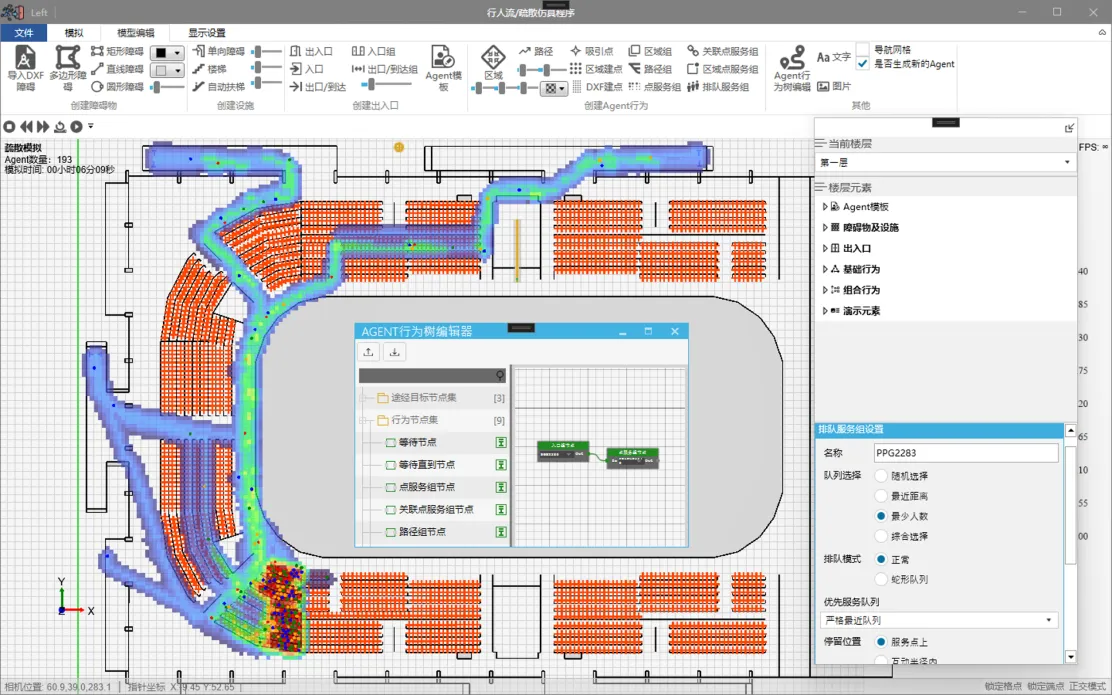
Task: Select the 随机选择 queue option
Action: tap(881, 476)
